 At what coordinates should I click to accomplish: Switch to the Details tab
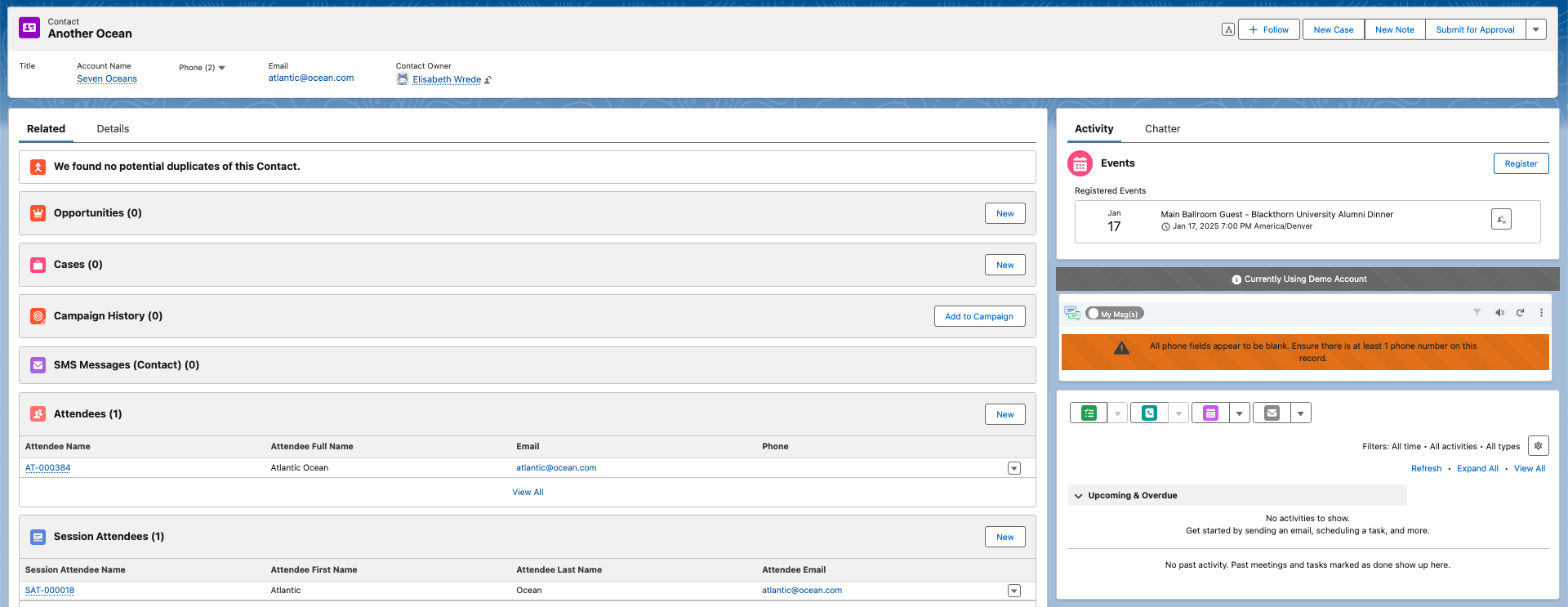point(113,129)
